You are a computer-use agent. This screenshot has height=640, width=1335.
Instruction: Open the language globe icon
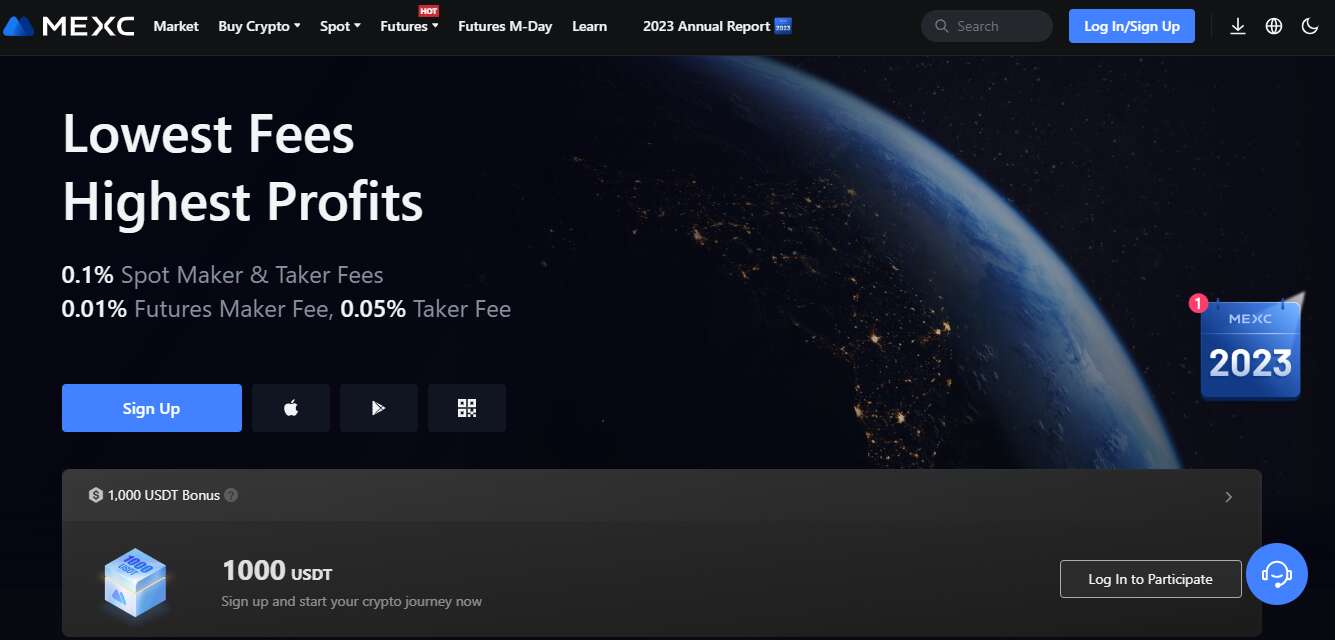[x=1274, y=26]
